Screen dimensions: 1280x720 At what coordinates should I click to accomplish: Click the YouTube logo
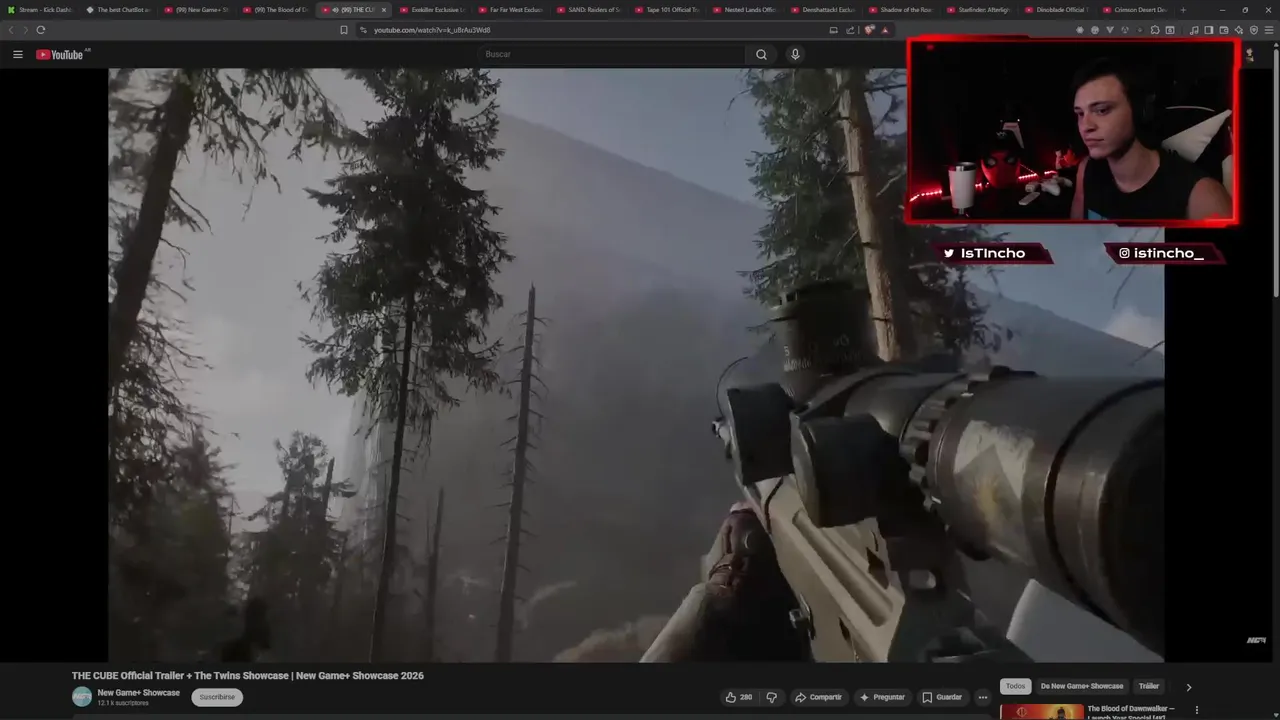[x=60, y=54]
